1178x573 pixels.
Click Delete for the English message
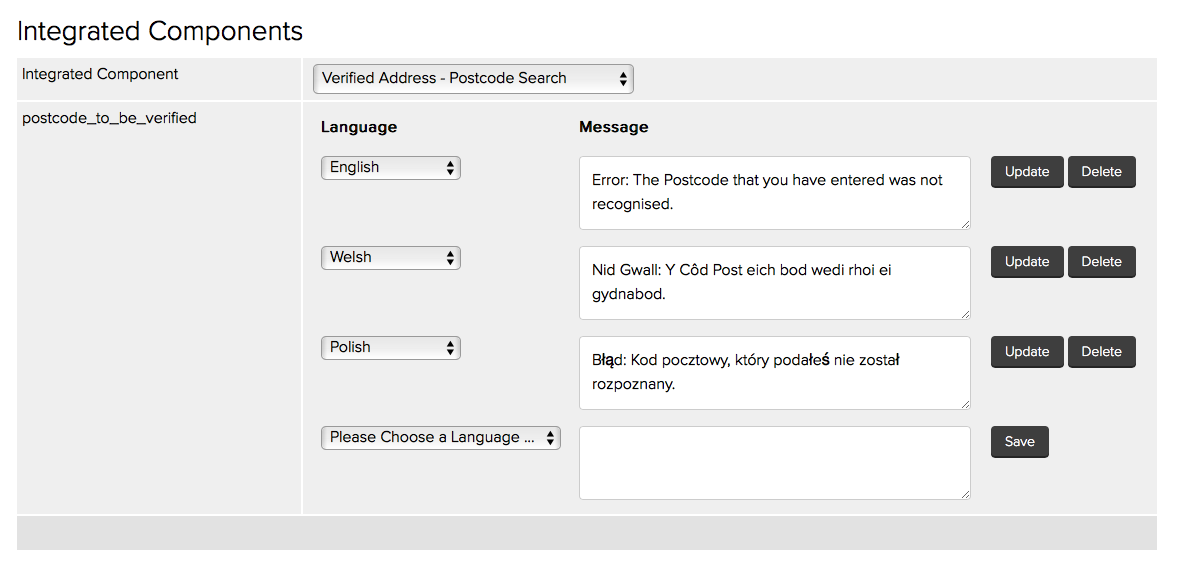click(1101, 172)
